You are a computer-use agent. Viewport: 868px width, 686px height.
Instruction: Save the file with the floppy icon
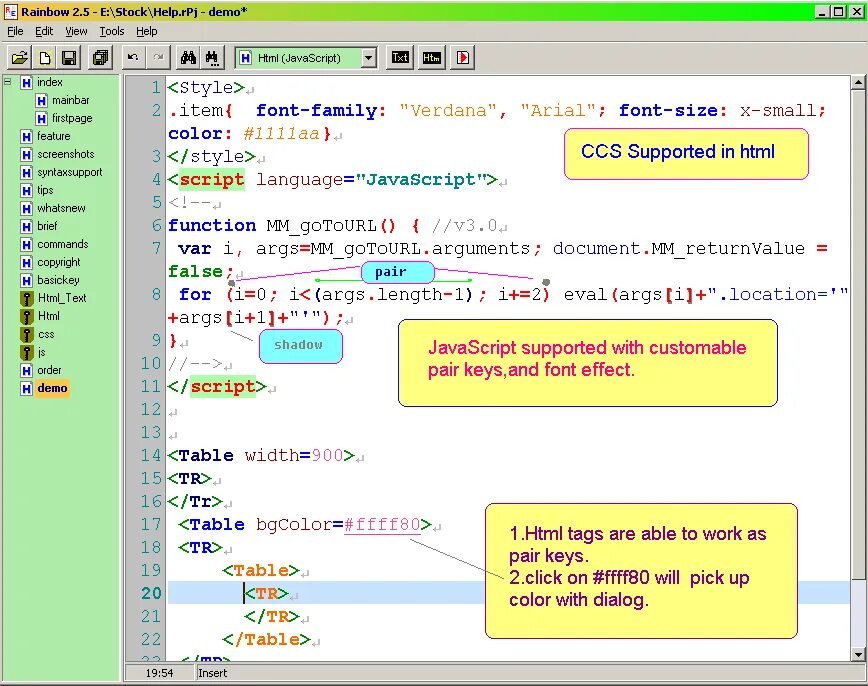click(70, 58)
